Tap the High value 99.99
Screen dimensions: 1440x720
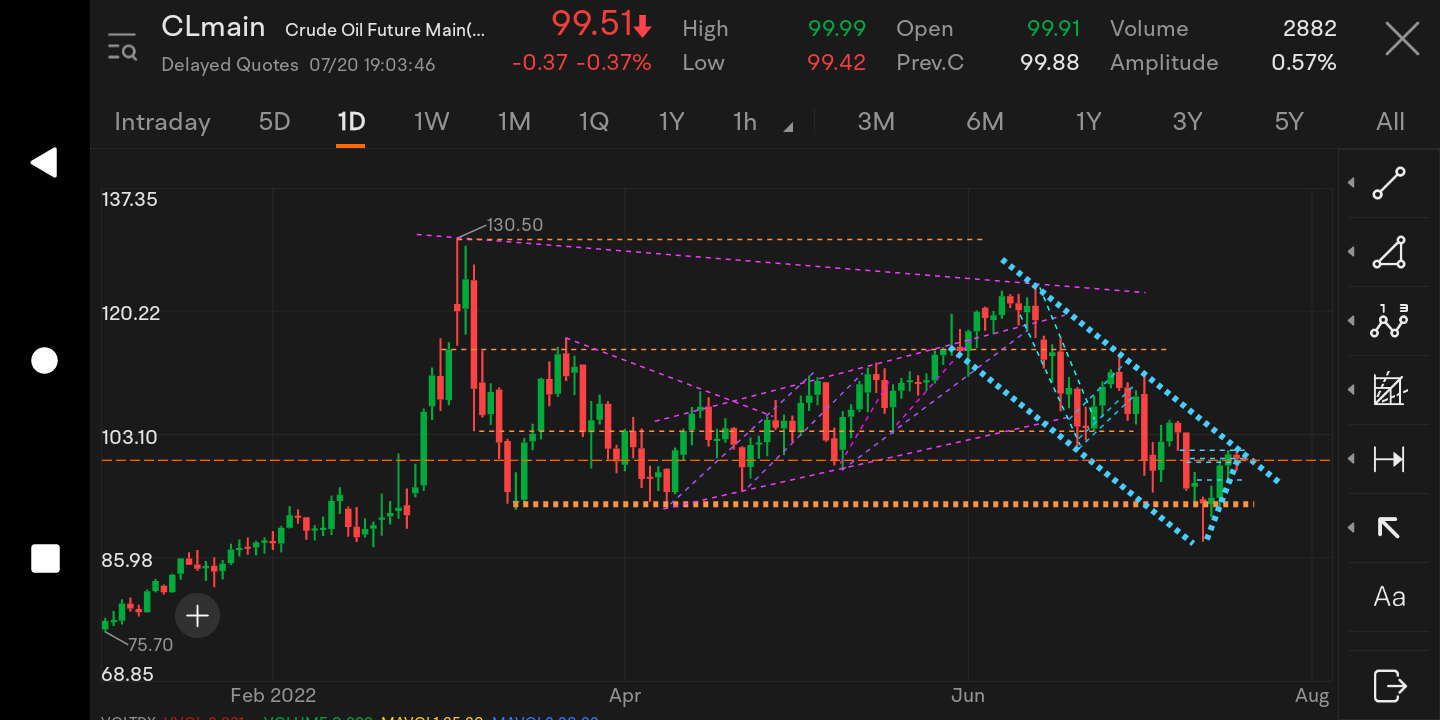(x=837, y=29)
